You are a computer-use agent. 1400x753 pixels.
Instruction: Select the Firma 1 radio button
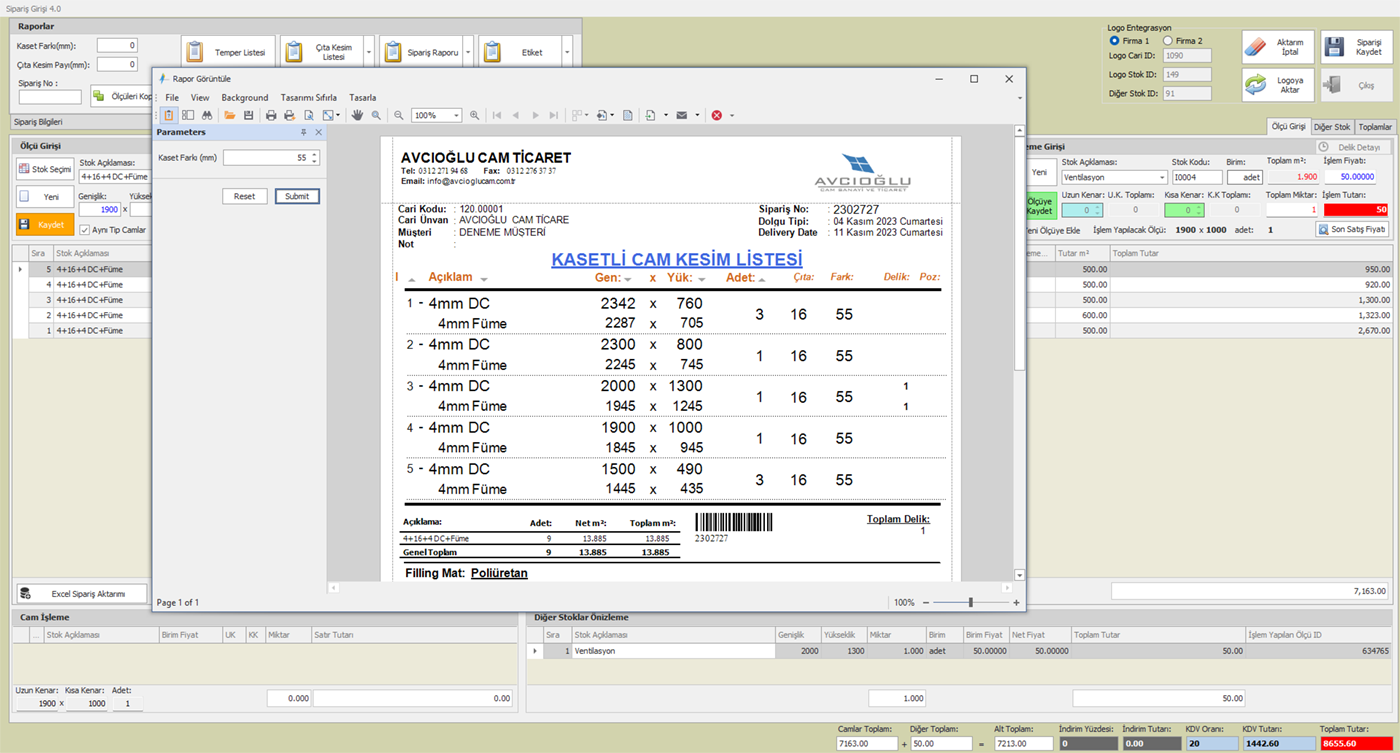1115,41
